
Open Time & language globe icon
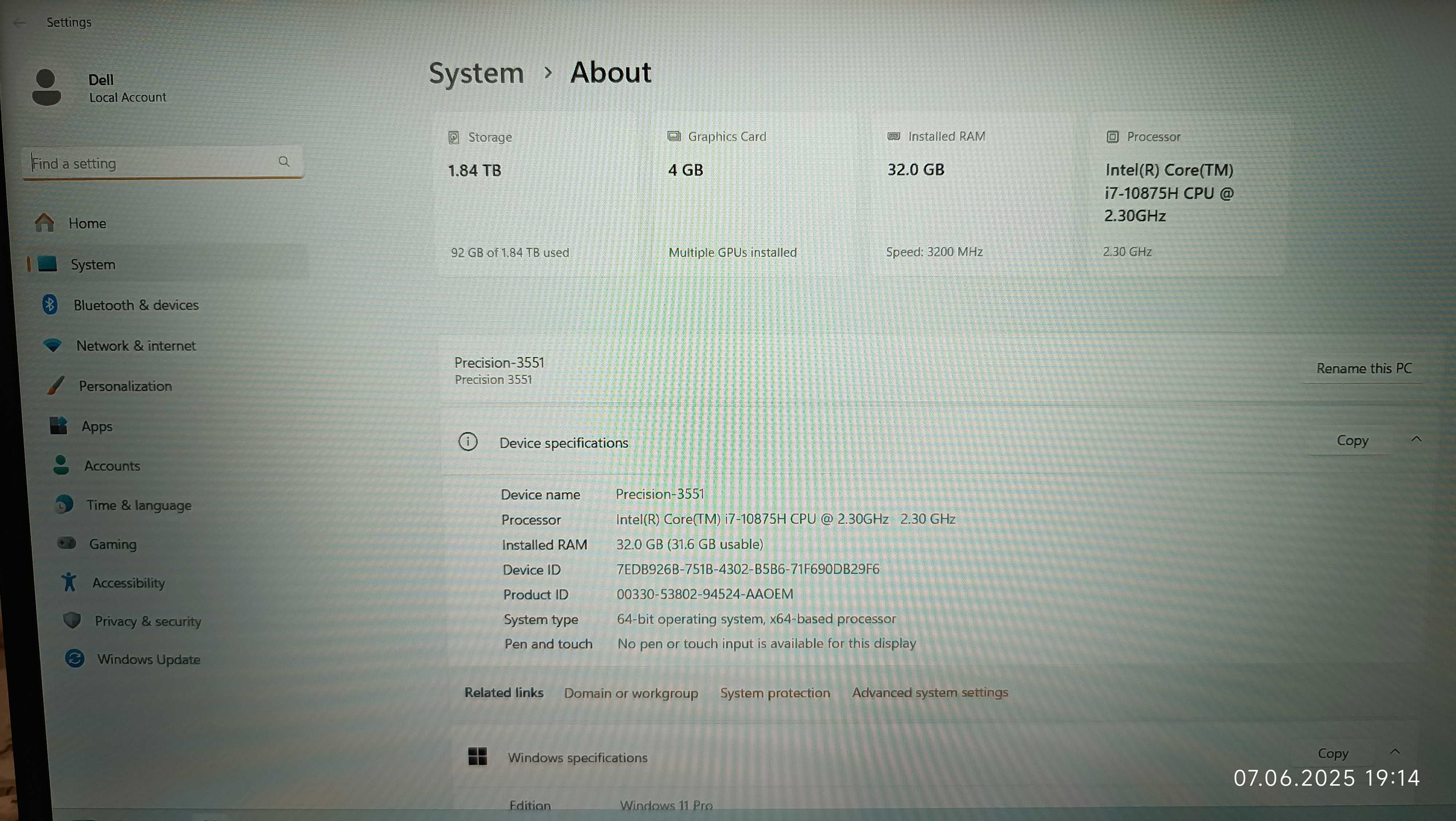pyautogui.click(x=64, y=504)
